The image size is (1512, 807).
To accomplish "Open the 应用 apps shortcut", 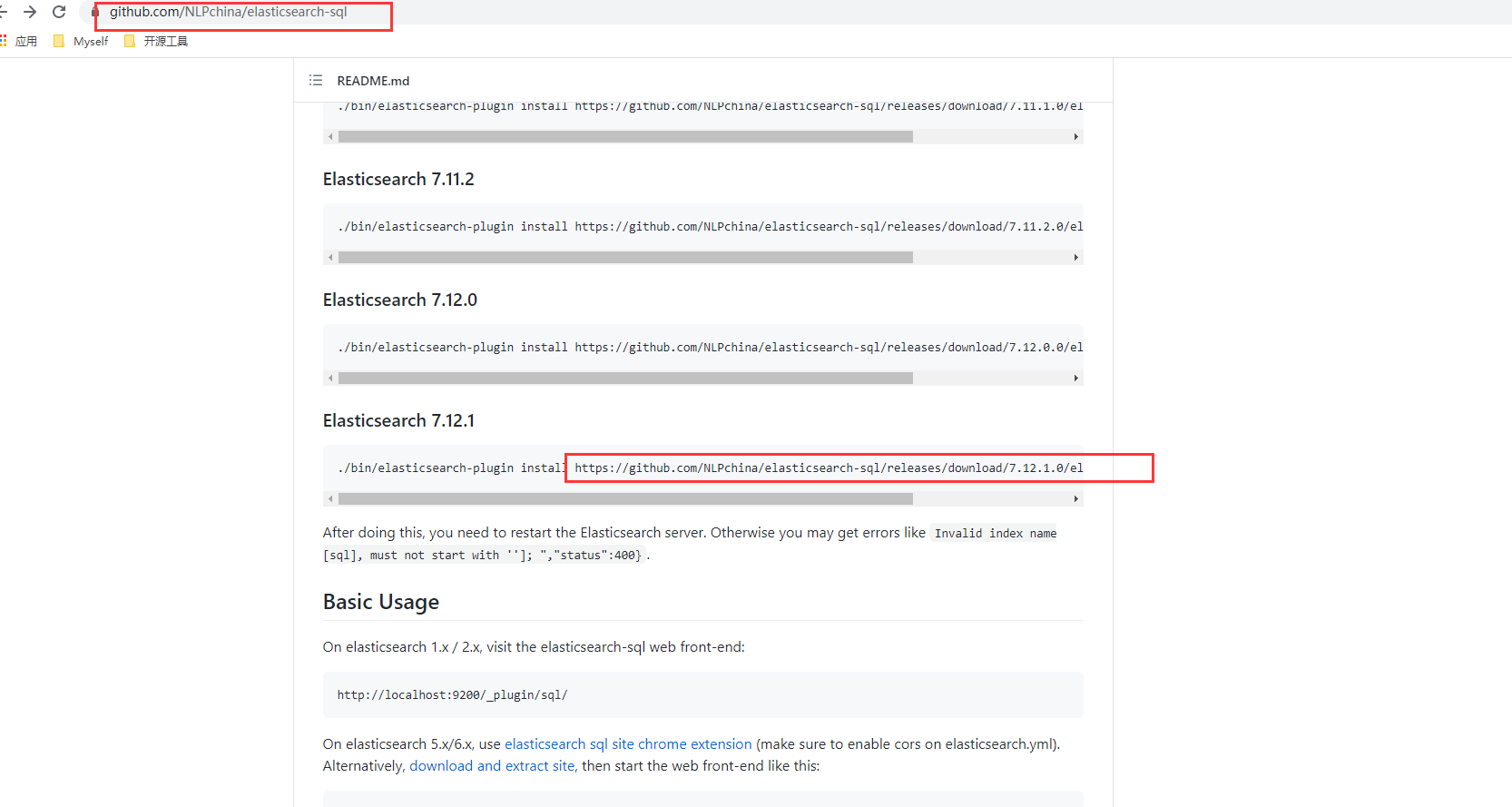I will tap(19, 41).
